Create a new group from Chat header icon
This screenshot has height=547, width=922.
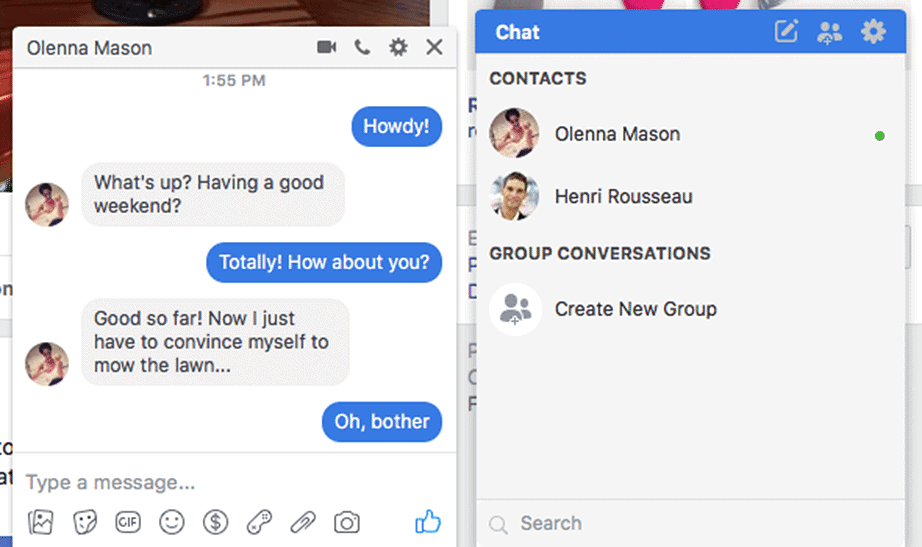tap(830, 32)
